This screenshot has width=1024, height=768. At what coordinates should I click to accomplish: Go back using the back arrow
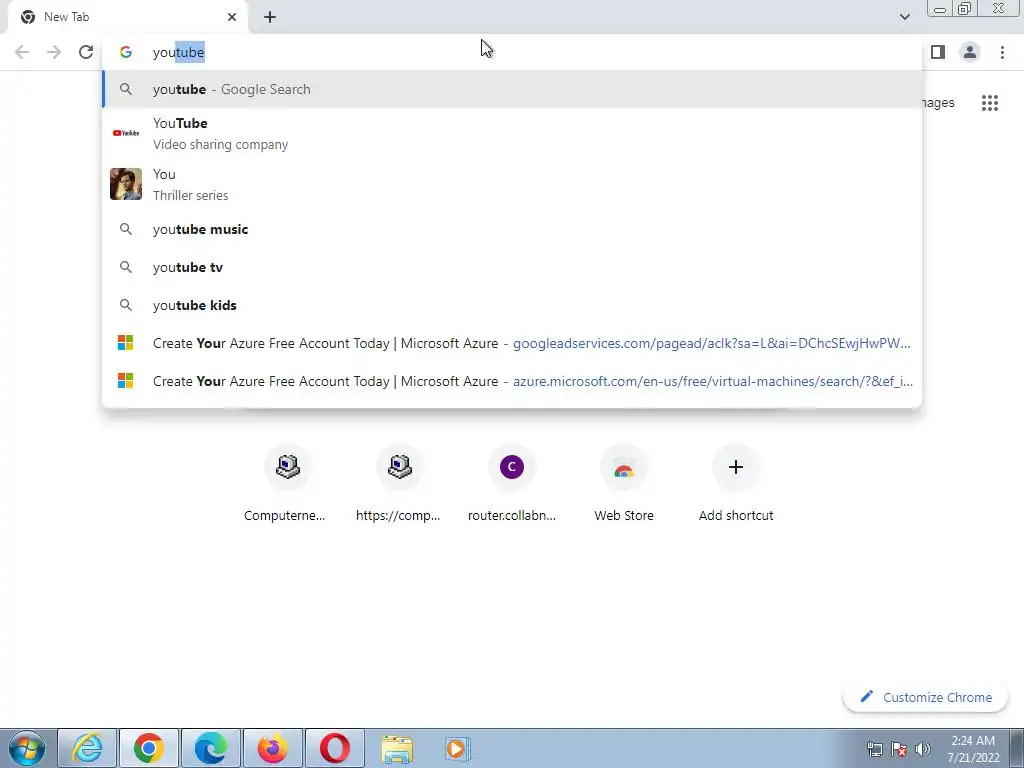pos(22,52)
